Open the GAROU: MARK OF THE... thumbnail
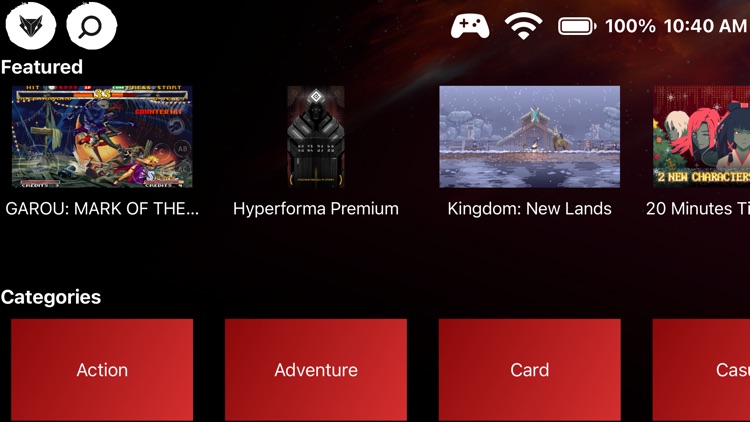This screenshot has height=422, width=750. (x=102, y=136)
